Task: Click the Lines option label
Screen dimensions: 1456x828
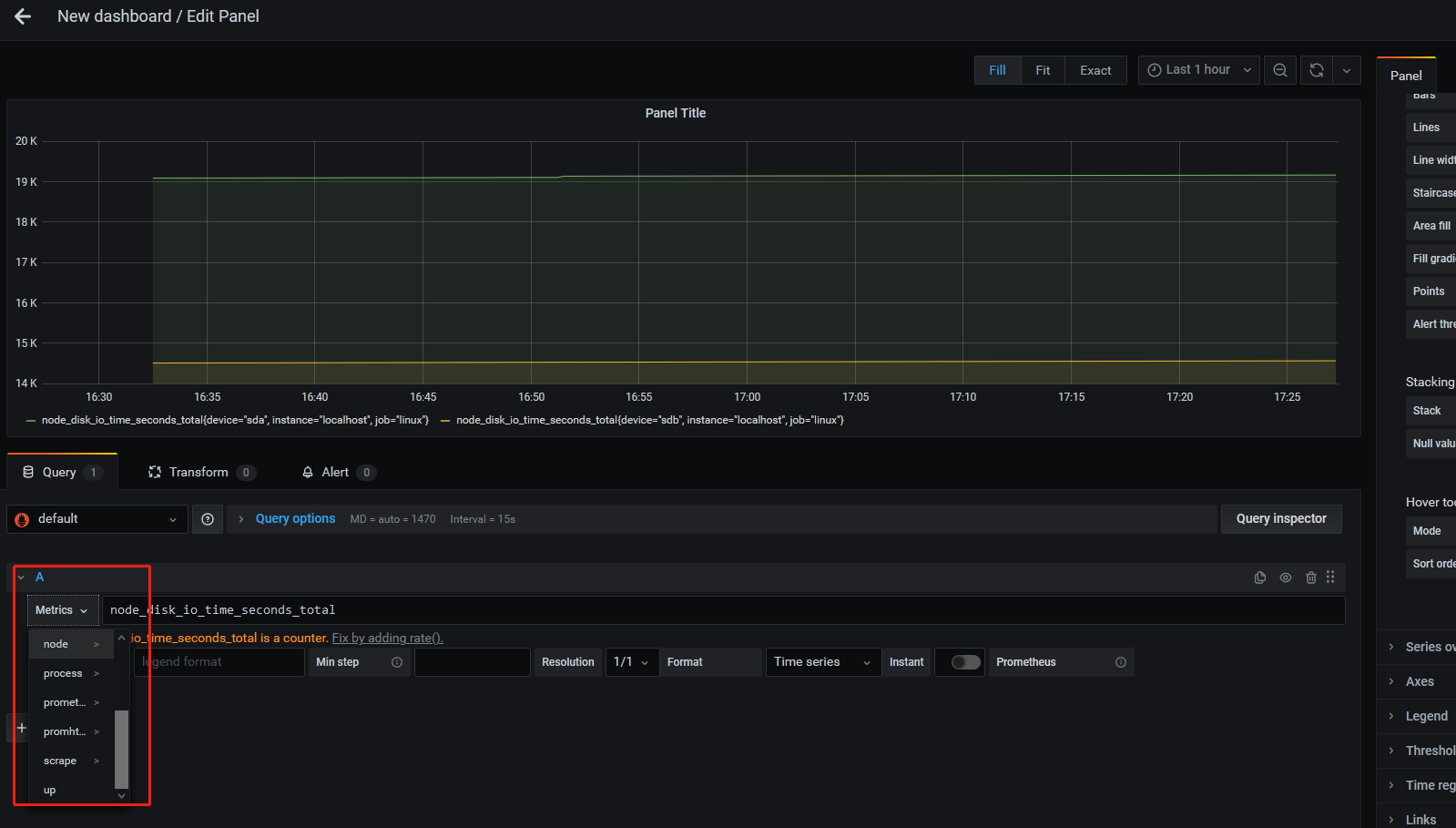Action: coord(1426,128)
